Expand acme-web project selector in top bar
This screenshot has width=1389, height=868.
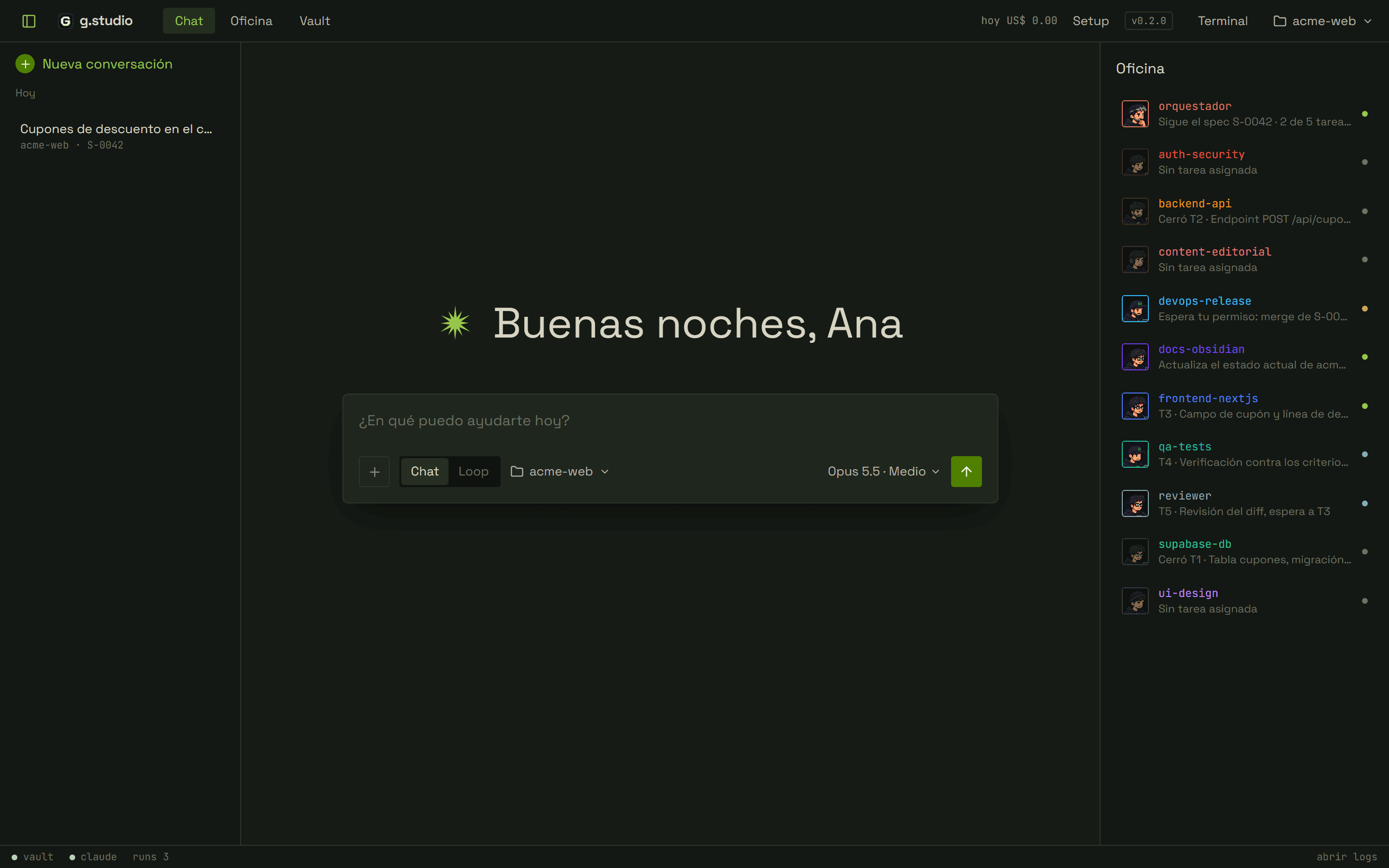1322,21
